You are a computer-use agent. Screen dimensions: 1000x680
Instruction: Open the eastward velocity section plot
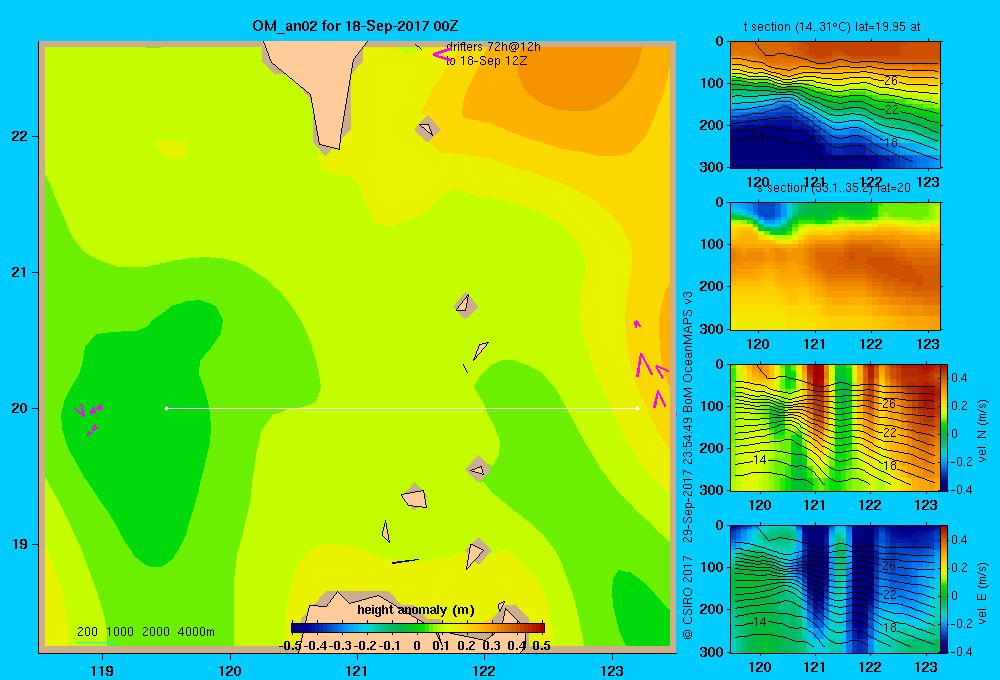pos(835,589)
